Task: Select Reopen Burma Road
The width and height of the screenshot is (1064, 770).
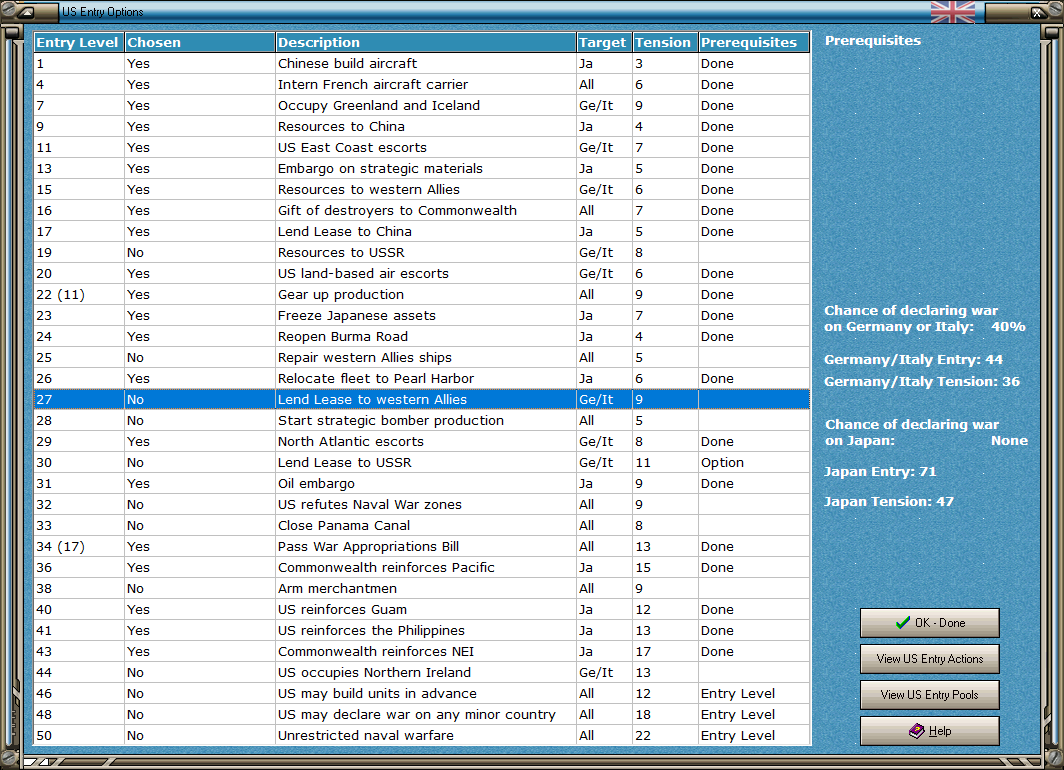Action: tap(421, 337)
